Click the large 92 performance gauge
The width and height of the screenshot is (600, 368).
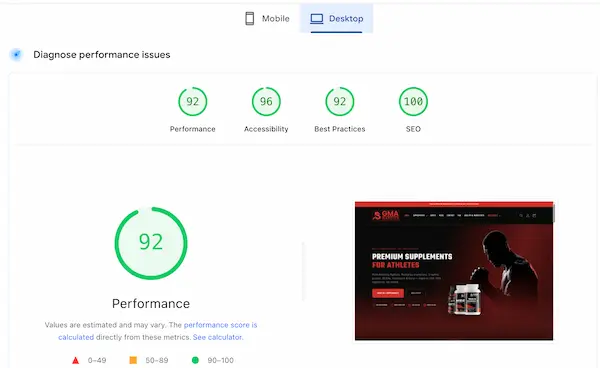151,243
